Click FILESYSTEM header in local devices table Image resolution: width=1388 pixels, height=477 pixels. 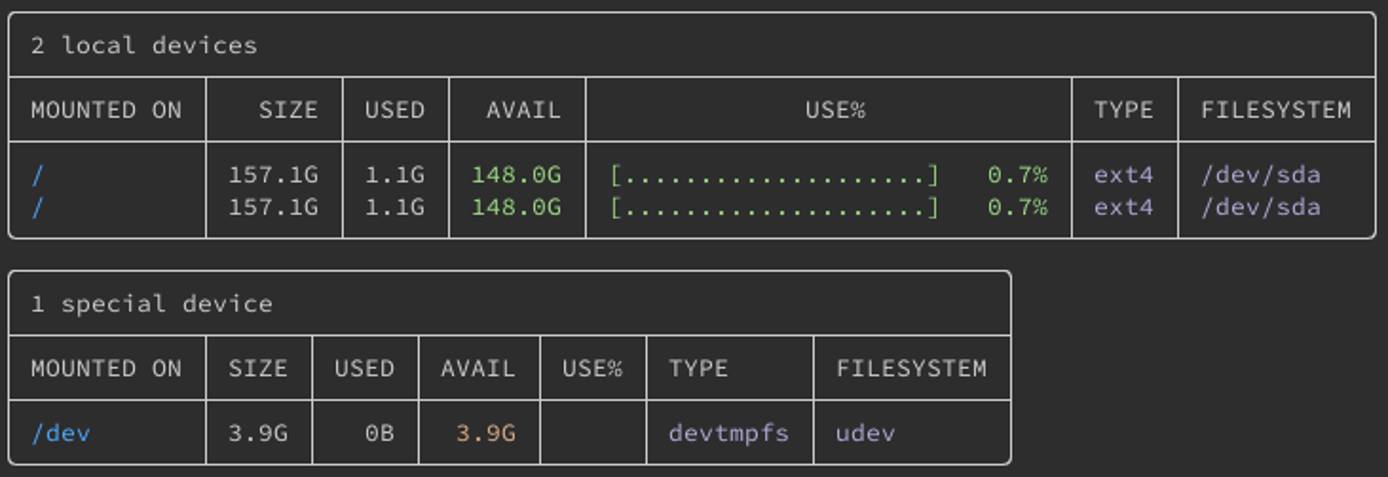pyautogui.click(x=1275, y=110)
